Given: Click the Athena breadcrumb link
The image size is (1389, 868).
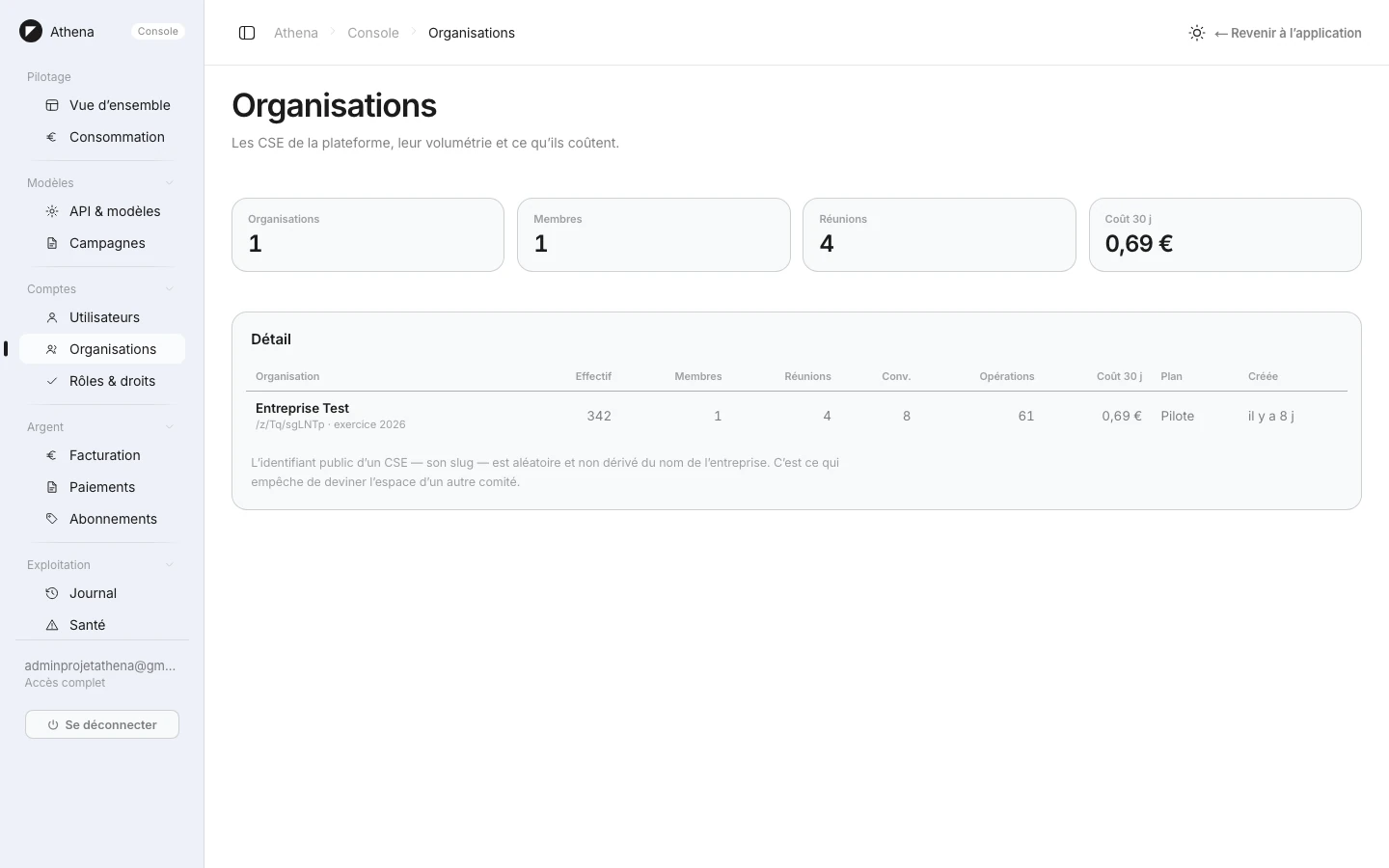Looking at the screenshot, I should [x=296, y=33].
